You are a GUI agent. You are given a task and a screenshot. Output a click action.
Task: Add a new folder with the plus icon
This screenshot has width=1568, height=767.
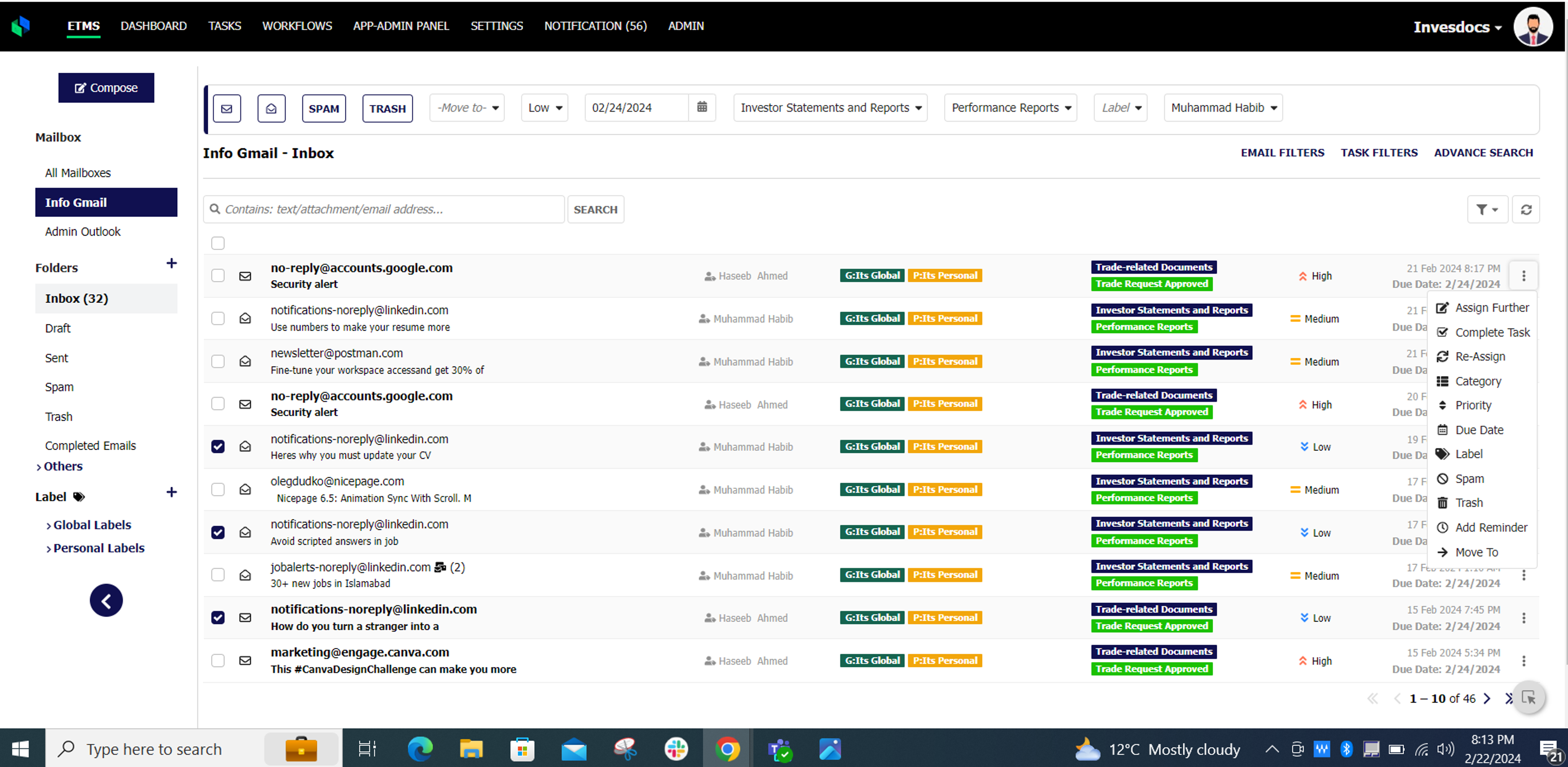click(171, 263)
